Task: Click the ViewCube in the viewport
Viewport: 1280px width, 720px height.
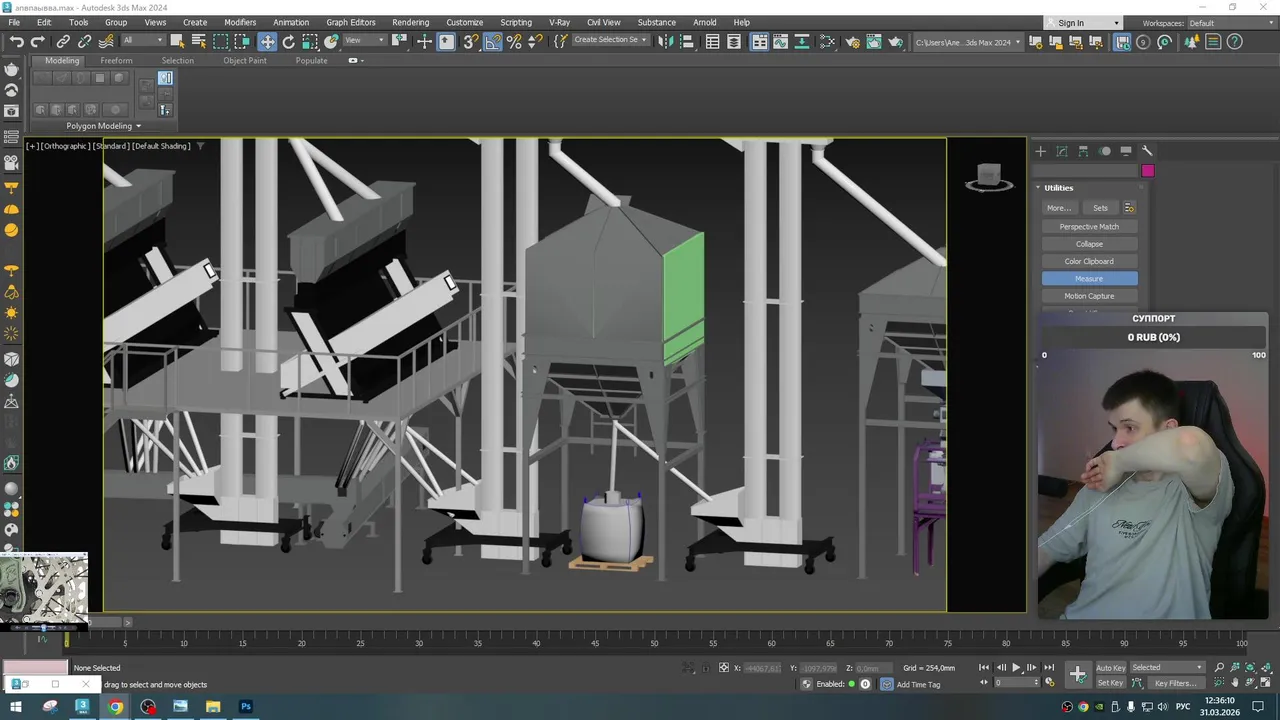Action: 989,177
